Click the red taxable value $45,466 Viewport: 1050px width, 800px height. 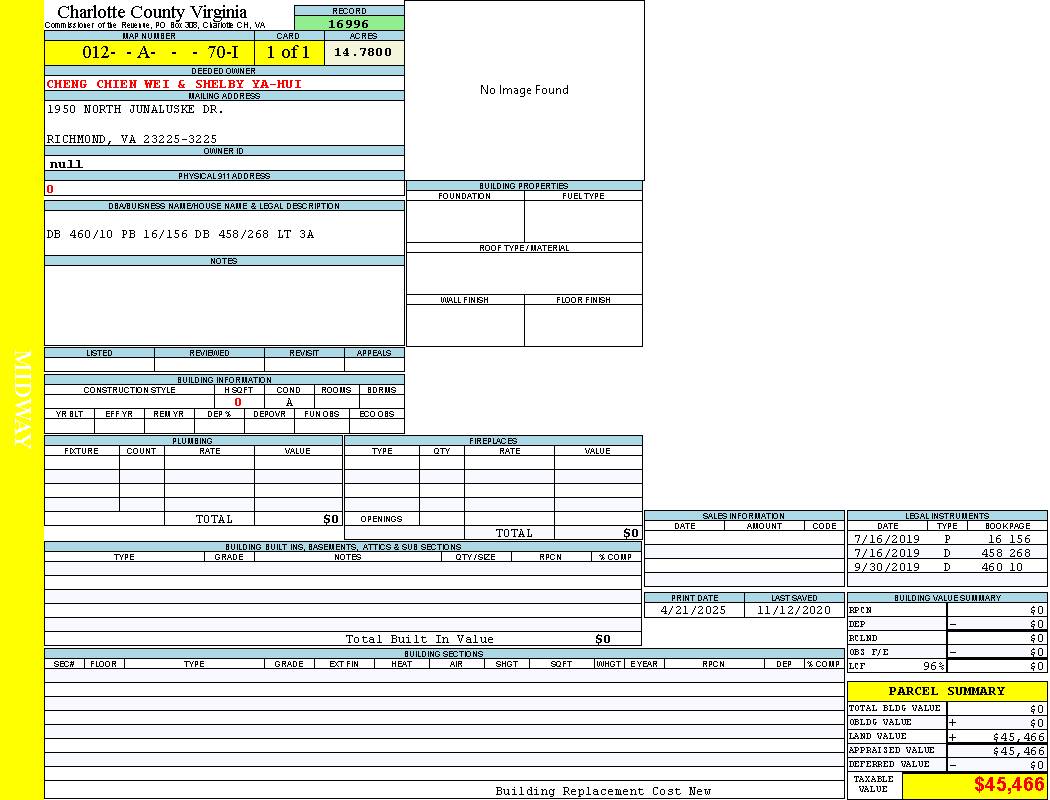pyautogui.click(x=1009, y=785)
